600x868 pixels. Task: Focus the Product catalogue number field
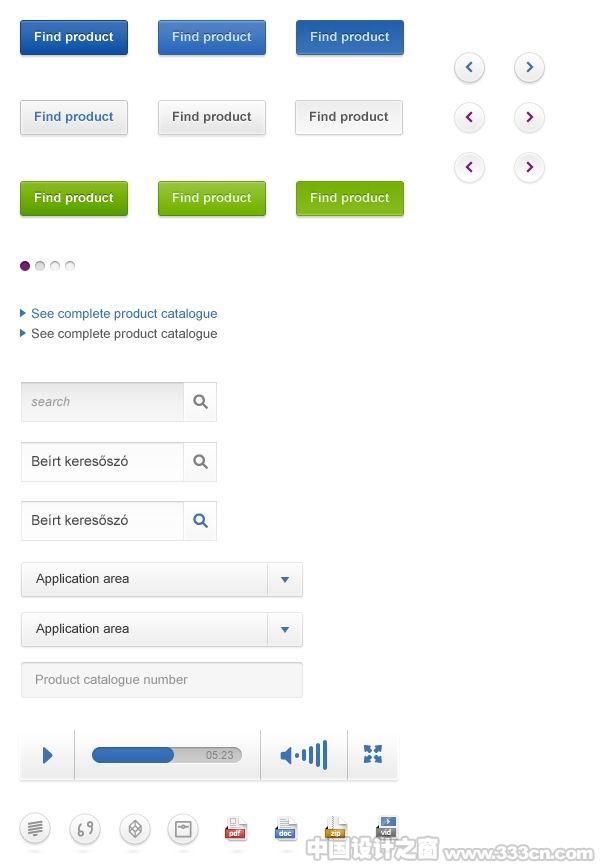pyautogui.click(x=162, y=680)
